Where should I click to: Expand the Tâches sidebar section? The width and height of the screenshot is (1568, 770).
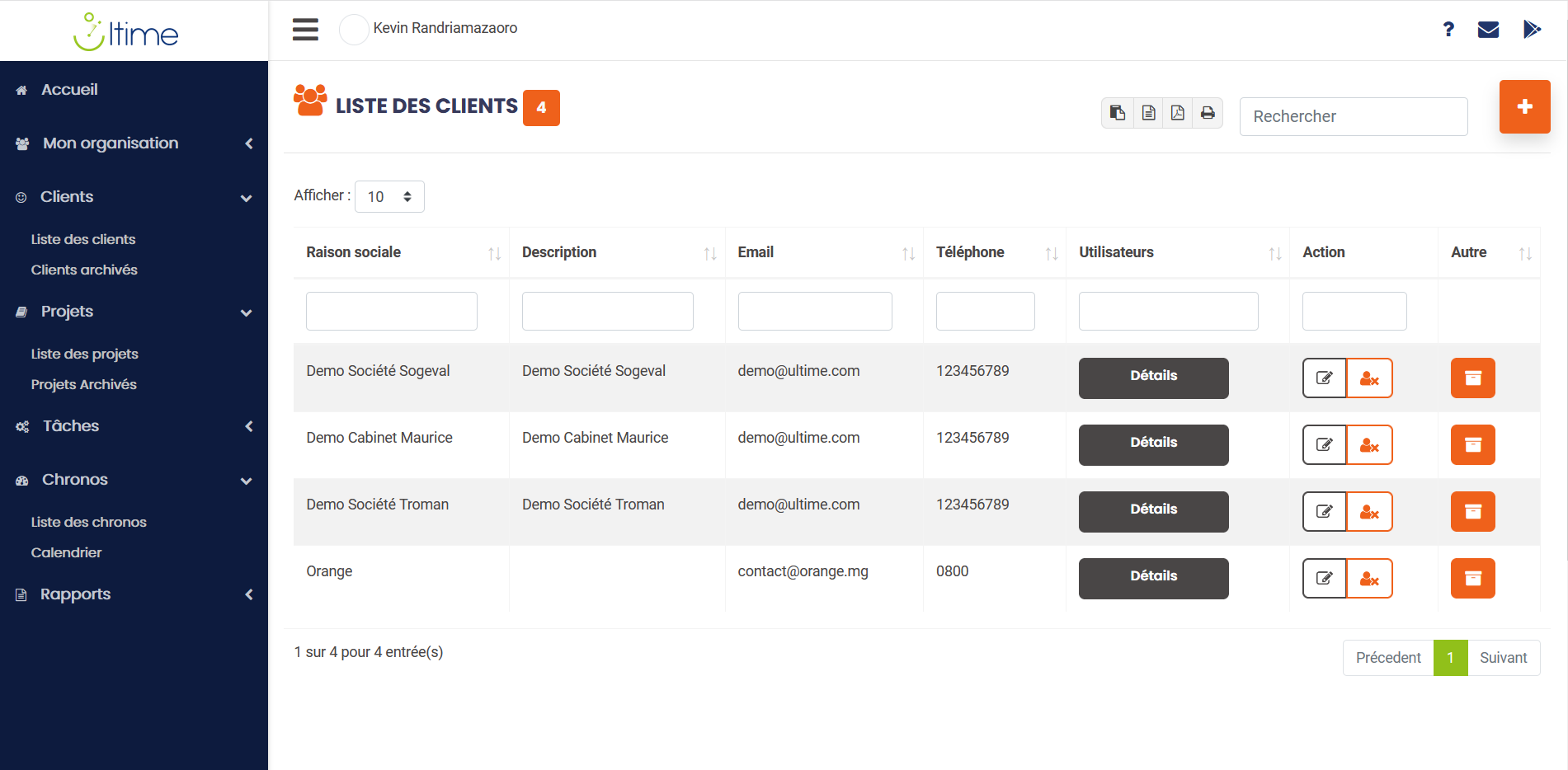point(134,426)
